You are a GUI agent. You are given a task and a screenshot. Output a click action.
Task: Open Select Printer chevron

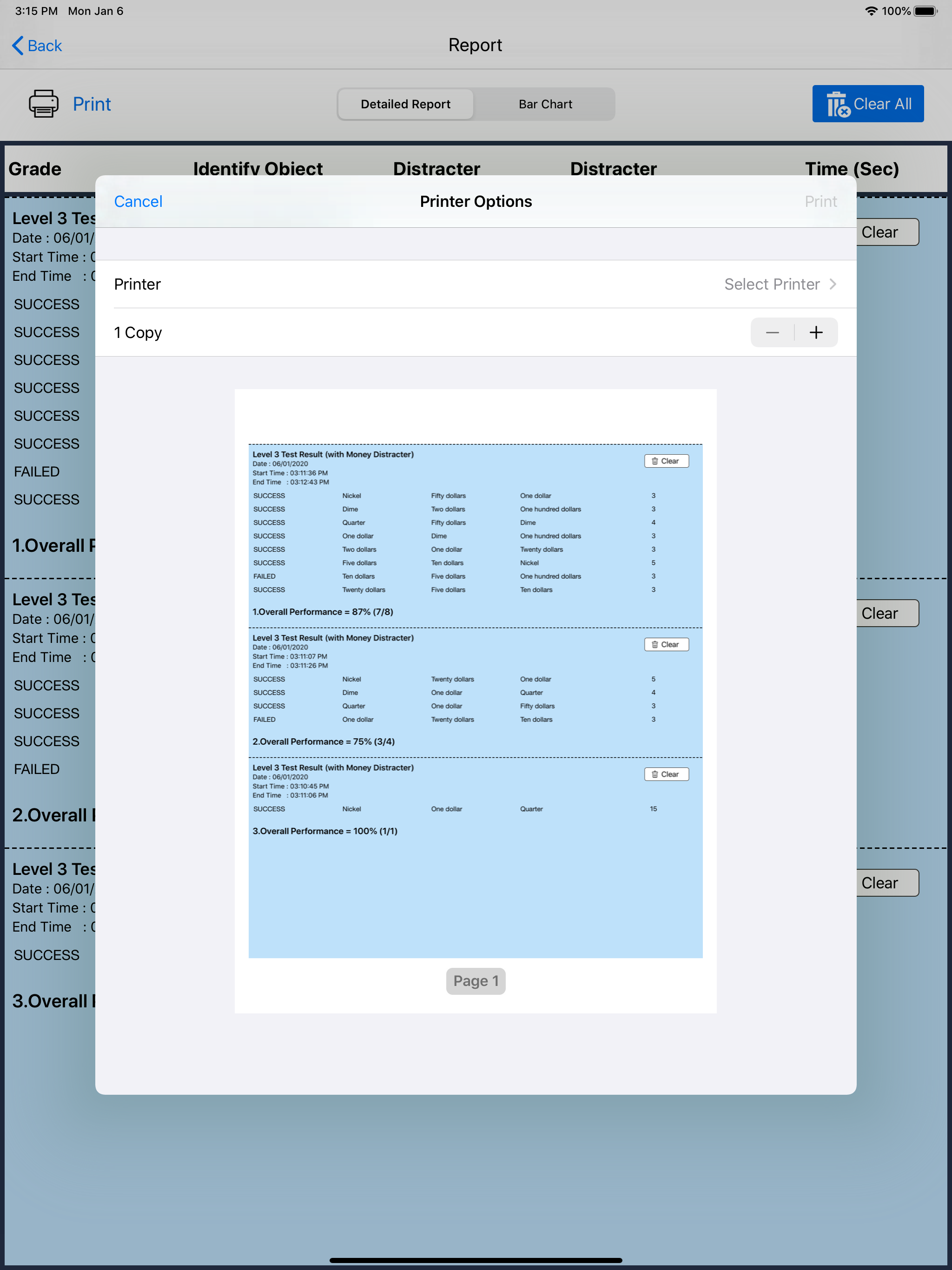click(833, 284)
